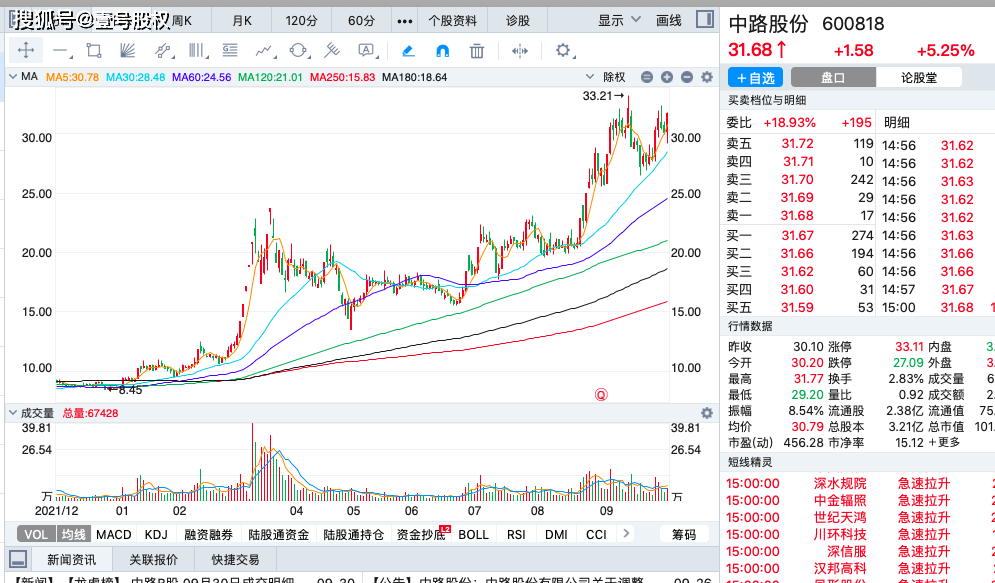Select the wave polyline drawing tool
Viewport: 995px width, 583px height.
click(264, 51)
